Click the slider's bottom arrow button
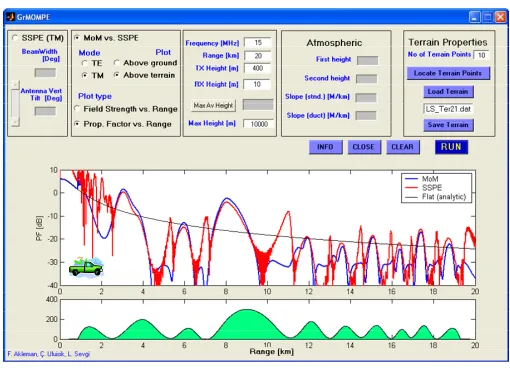The image size is (510, 368). pyautogui.click(x=15, y=123)
